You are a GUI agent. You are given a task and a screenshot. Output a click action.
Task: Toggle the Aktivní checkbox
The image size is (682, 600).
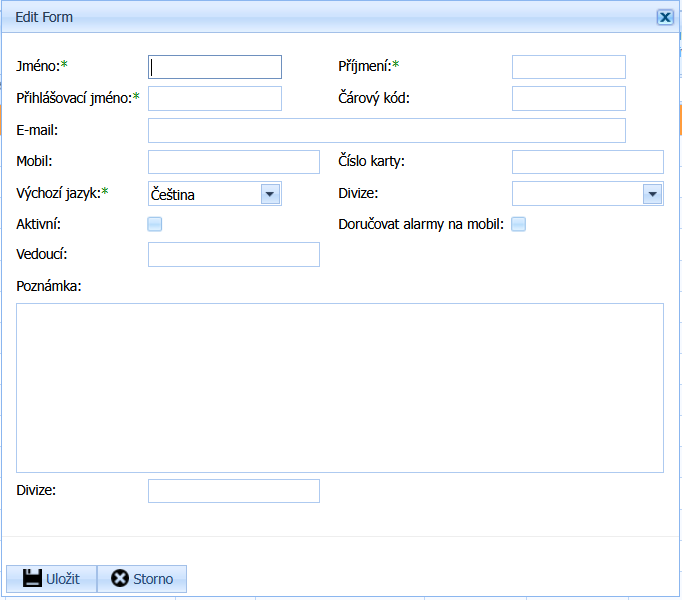click(x=155, y=224)
